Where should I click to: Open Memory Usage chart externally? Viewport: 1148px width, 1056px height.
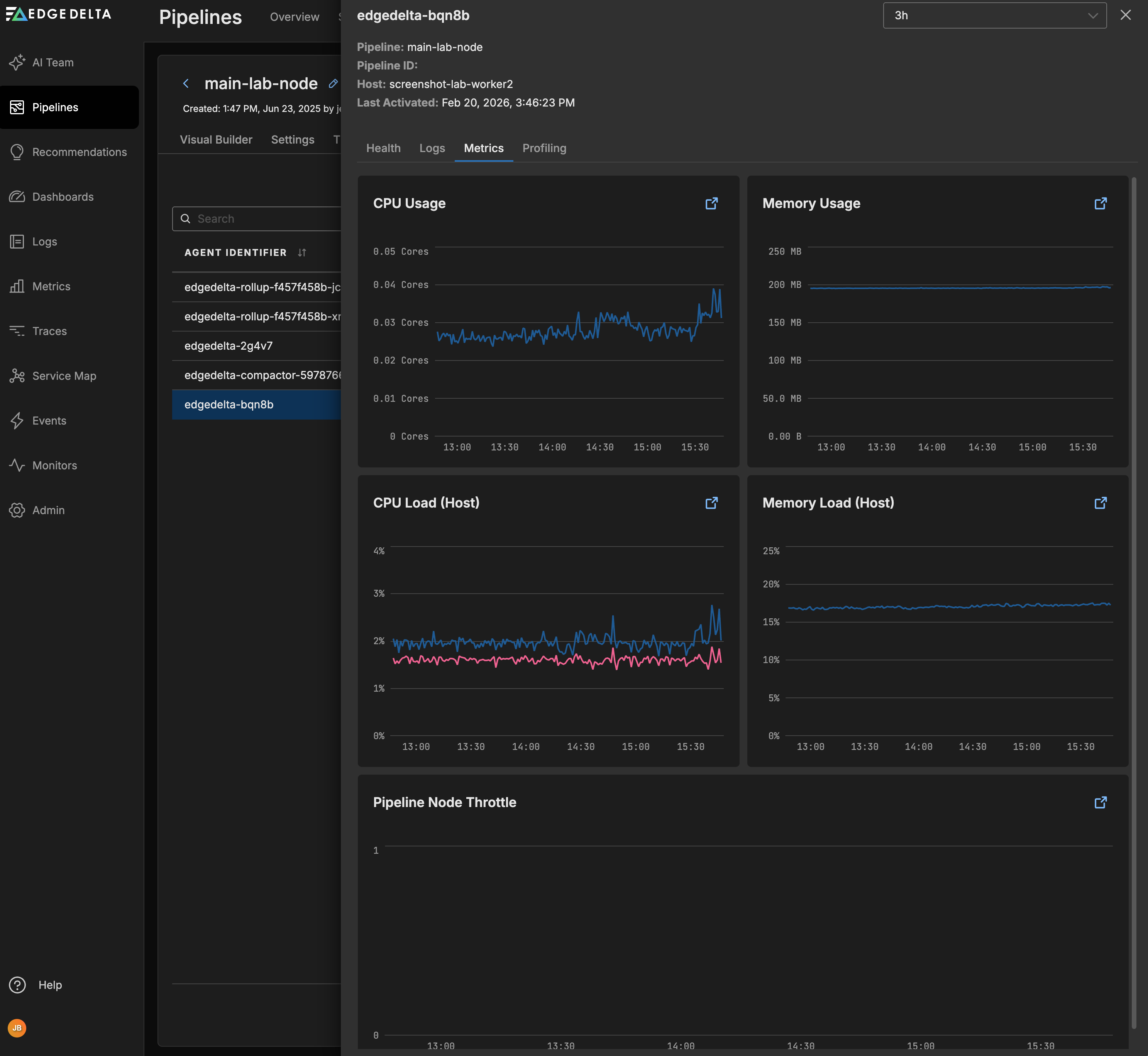pos(1100,203)
